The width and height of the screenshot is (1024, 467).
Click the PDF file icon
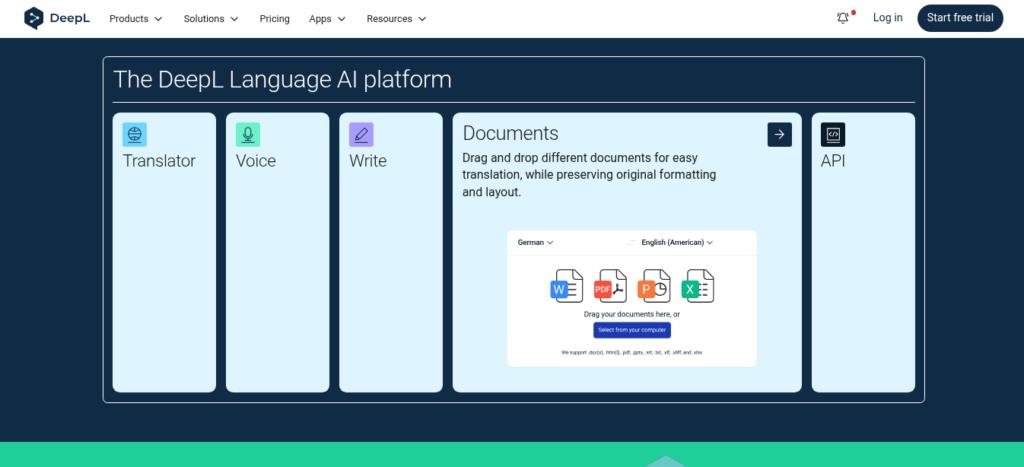(x=610, y=286)
